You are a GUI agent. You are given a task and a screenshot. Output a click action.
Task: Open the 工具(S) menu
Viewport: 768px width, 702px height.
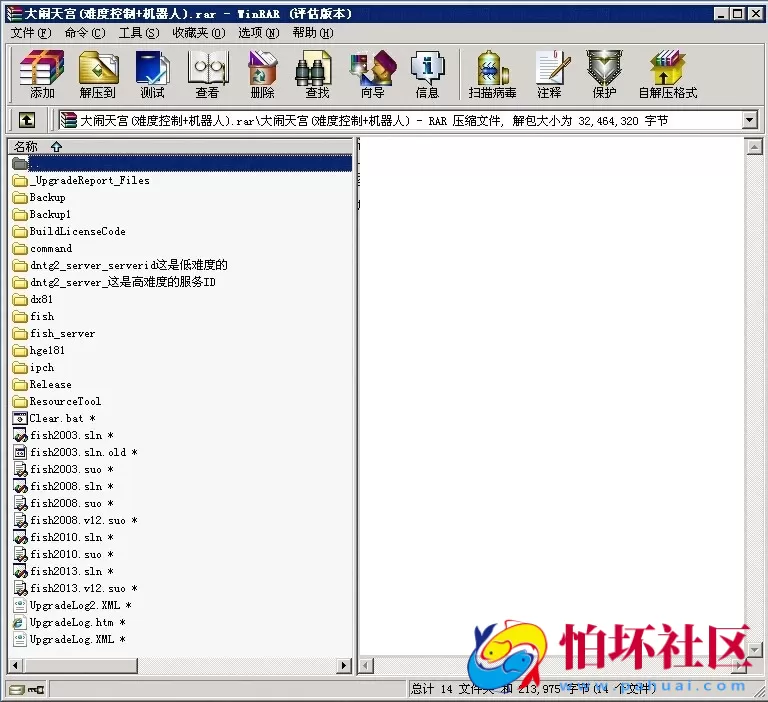tap(138, 33)
